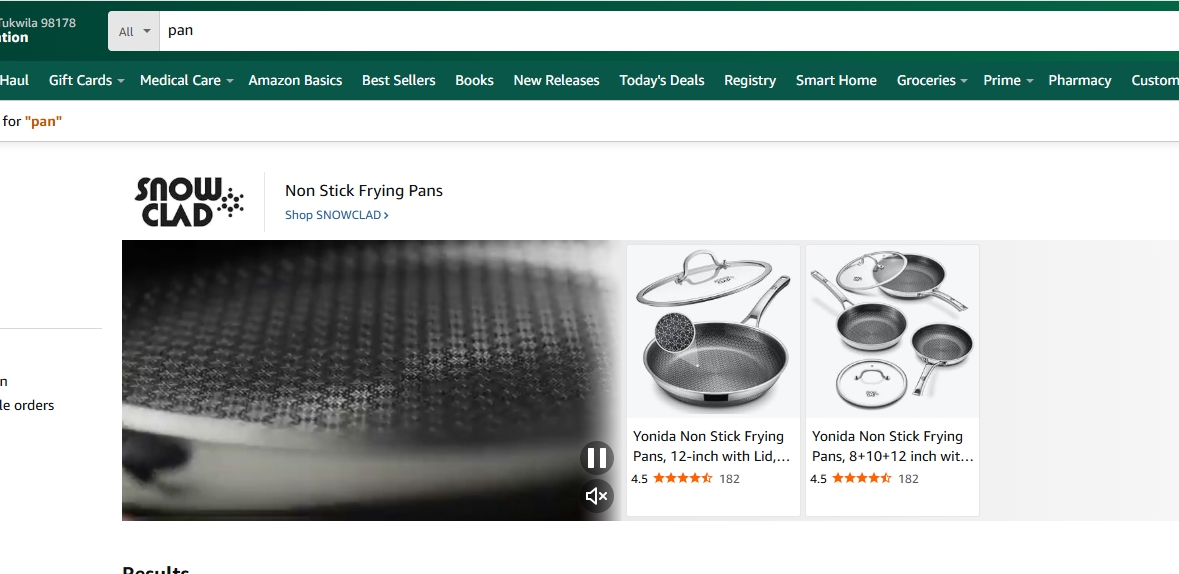Pause the Snowclad ad video
Viewport: 1179px width, 574px height.
(x=597, y=458)
